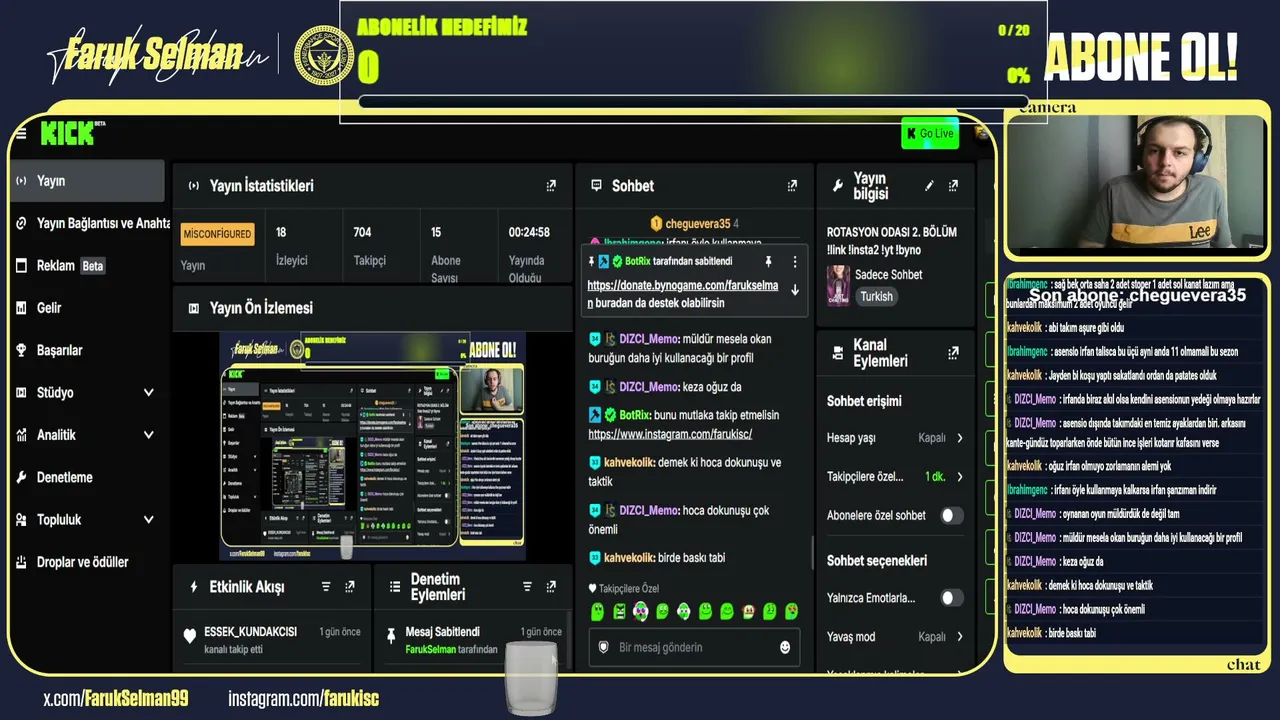Open the Hesap yaşı setting chevron
Image resolution: width=1280 pixels, height=720 pixels.
point(960,438)
